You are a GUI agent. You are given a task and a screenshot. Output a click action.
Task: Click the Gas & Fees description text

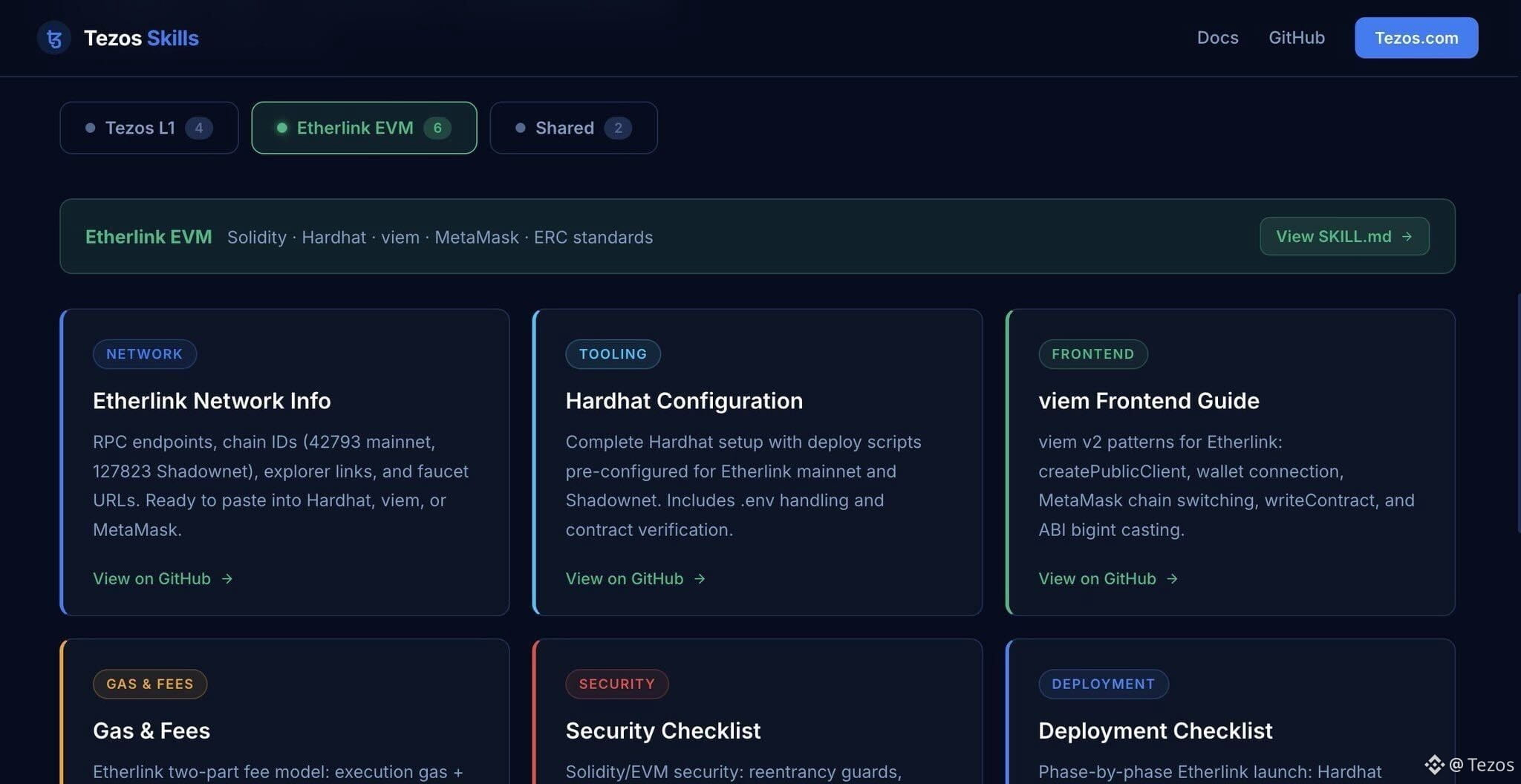[278, 772]
